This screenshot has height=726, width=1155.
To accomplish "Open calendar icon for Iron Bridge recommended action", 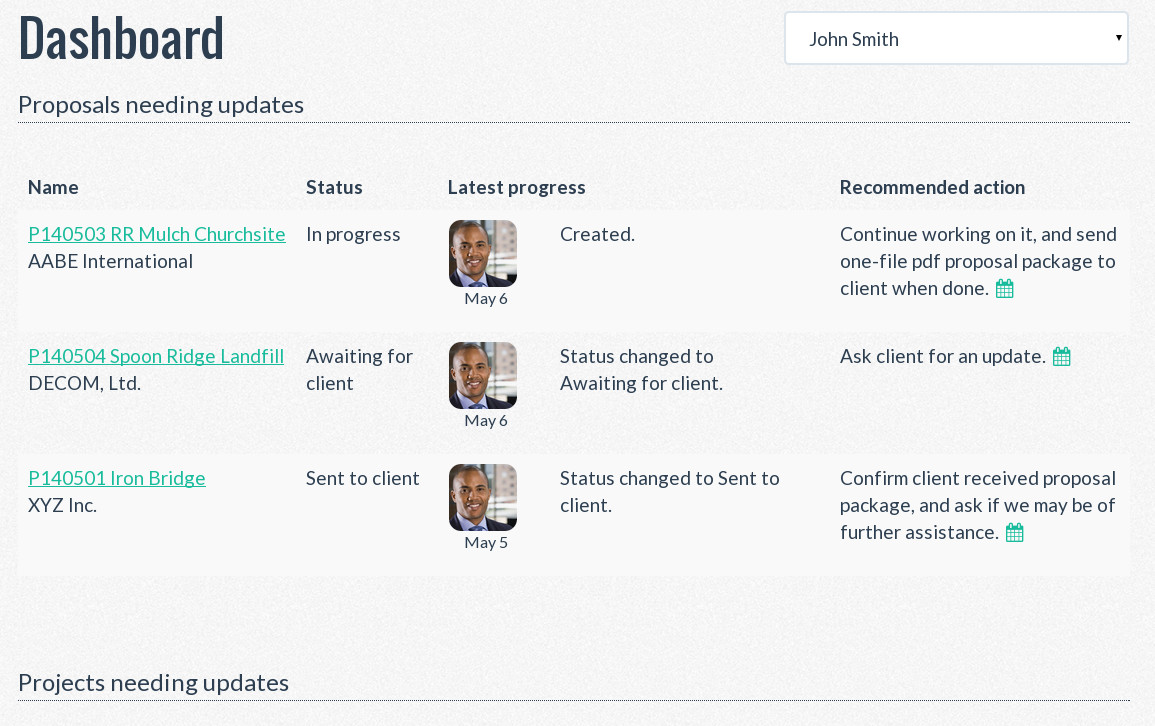I will pos(1014,533).
